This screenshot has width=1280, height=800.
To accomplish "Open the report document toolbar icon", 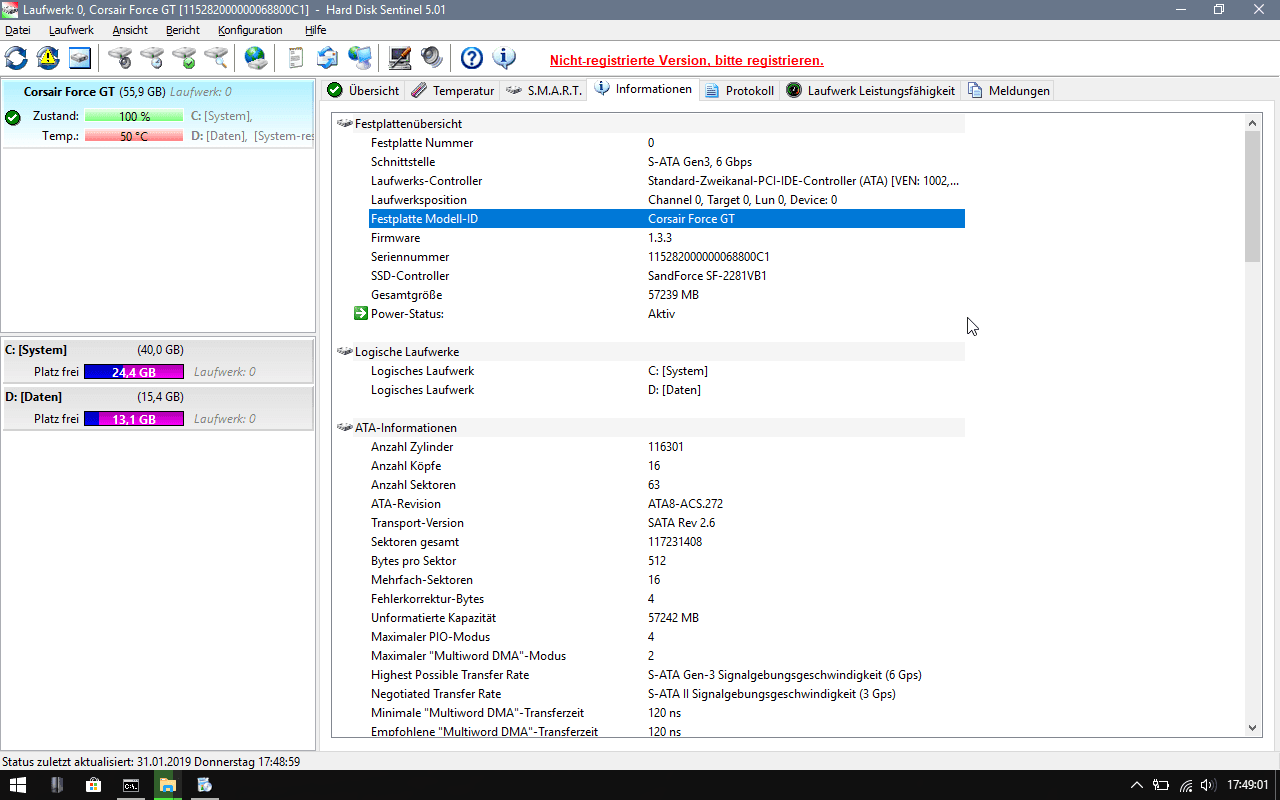I will (296, 58).
